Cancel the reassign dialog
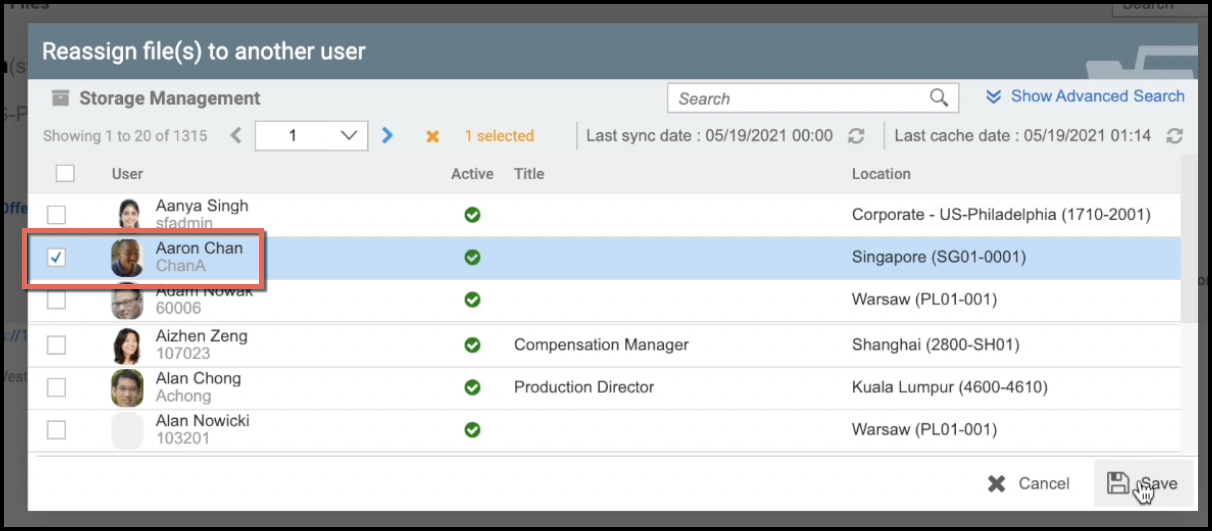Screen dimensions: 1212x531 1029,483
